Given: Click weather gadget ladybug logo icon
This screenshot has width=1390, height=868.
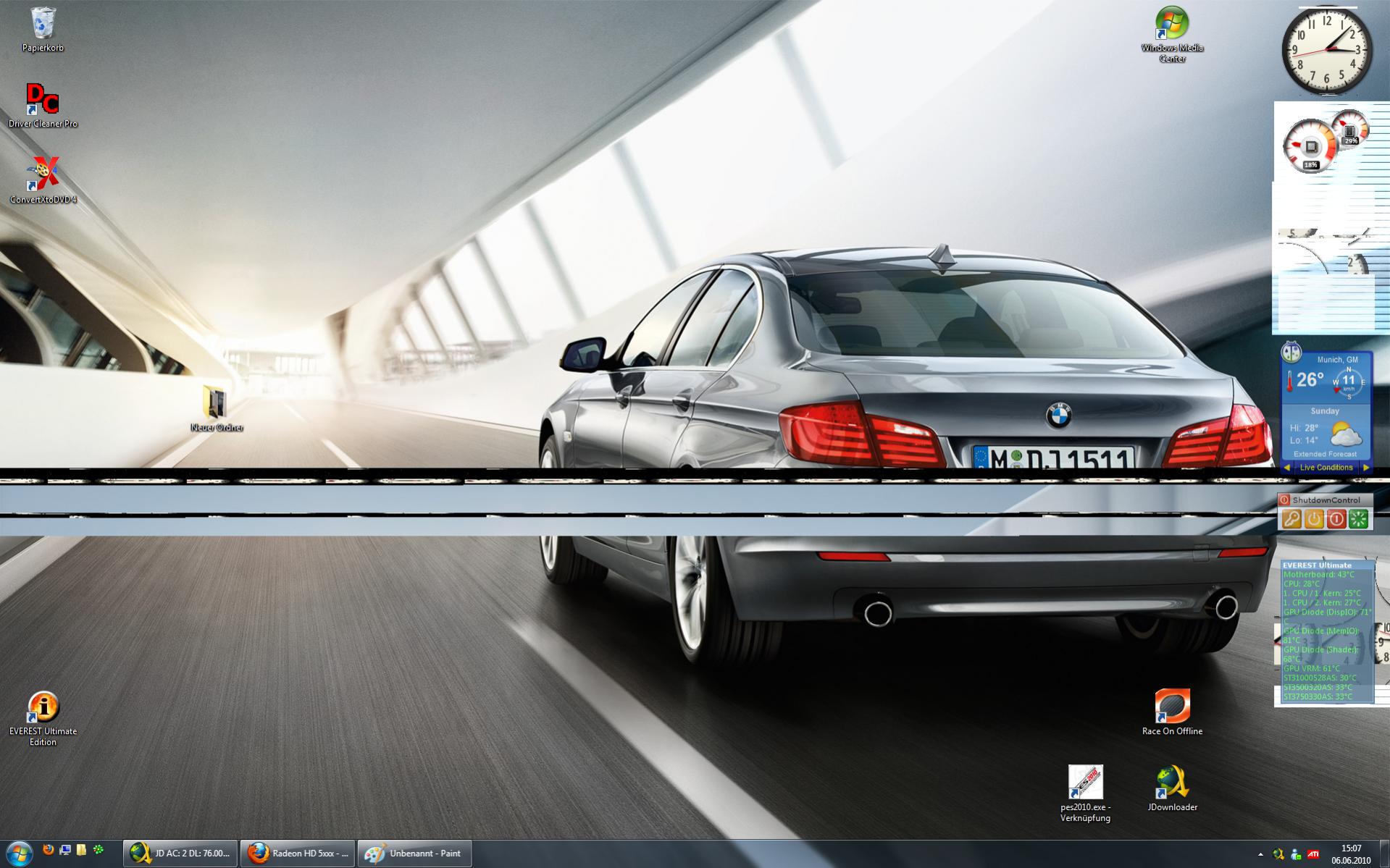Looking at the screenshot, I should 1291,353.
